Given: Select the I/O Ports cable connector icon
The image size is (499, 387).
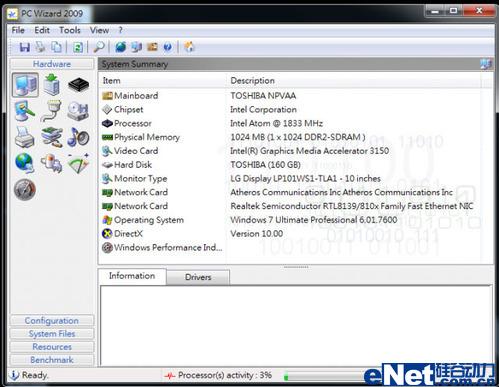Looking at the screenshot, I should coord(52,111).
